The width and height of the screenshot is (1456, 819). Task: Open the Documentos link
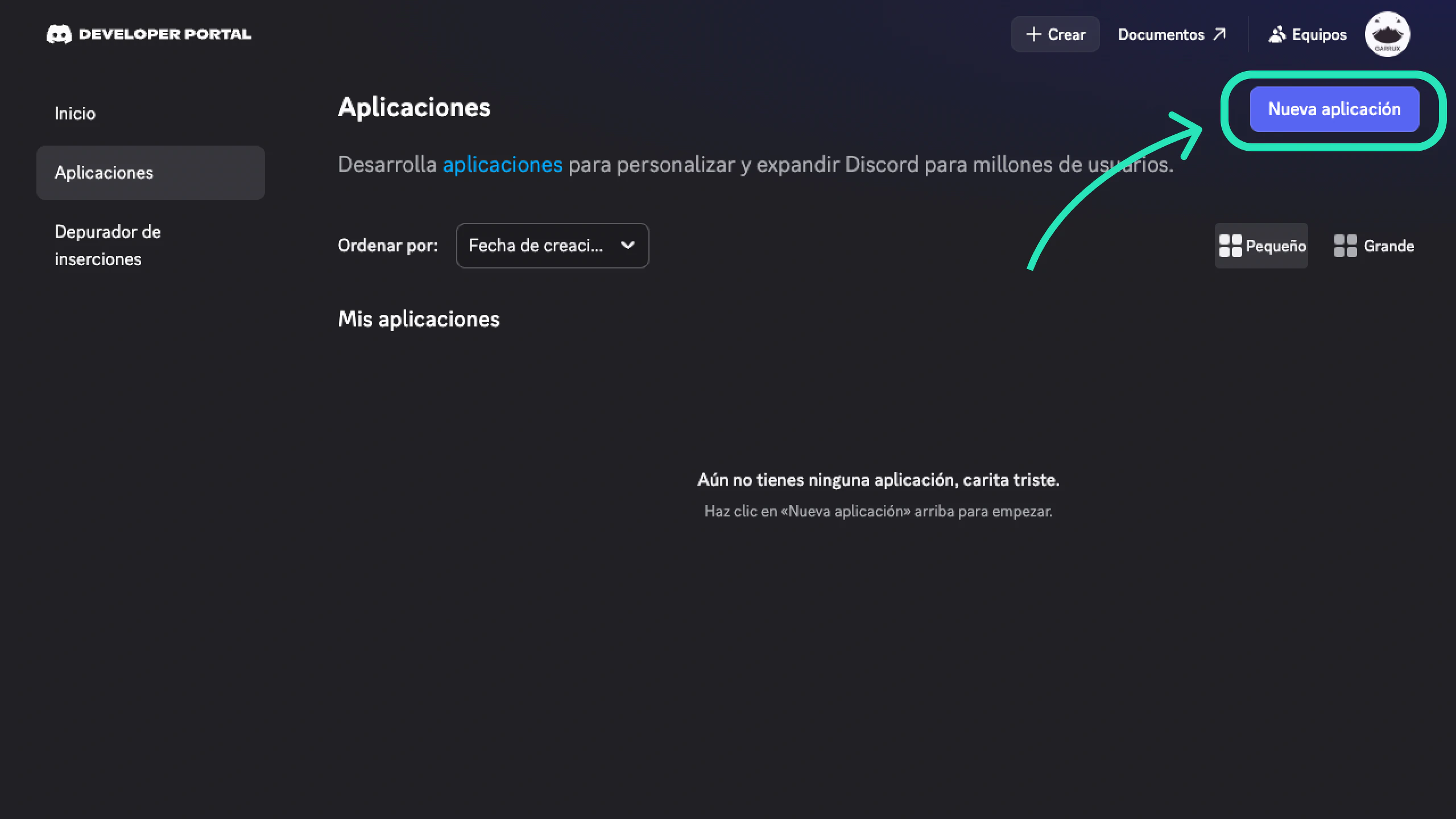[x=1172, y=34]
